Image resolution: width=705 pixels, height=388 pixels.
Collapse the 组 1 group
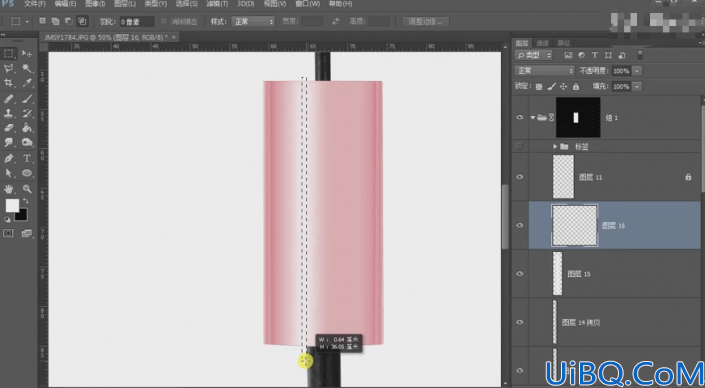pos(533,117)
